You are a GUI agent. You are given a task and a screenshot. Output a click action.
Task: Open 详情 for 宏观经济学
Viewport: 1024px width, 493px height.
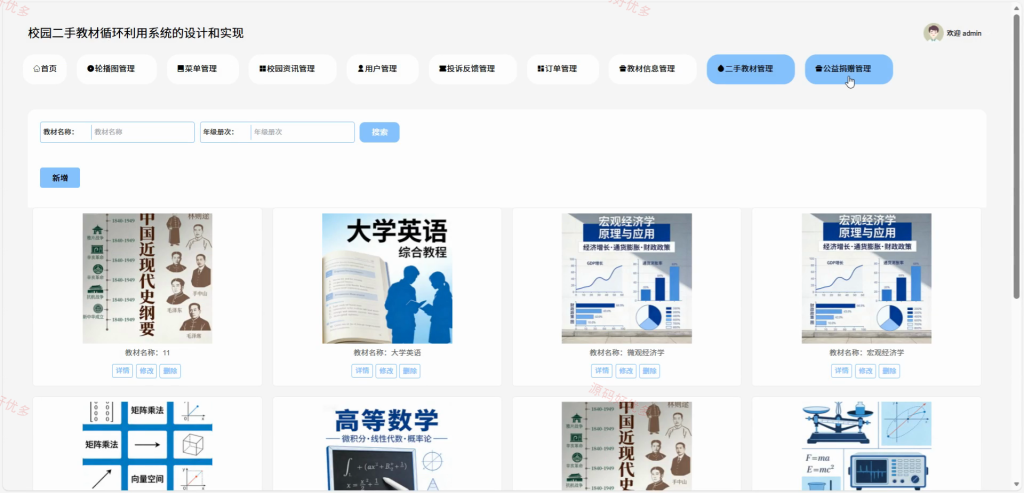[x=842, y=371]
